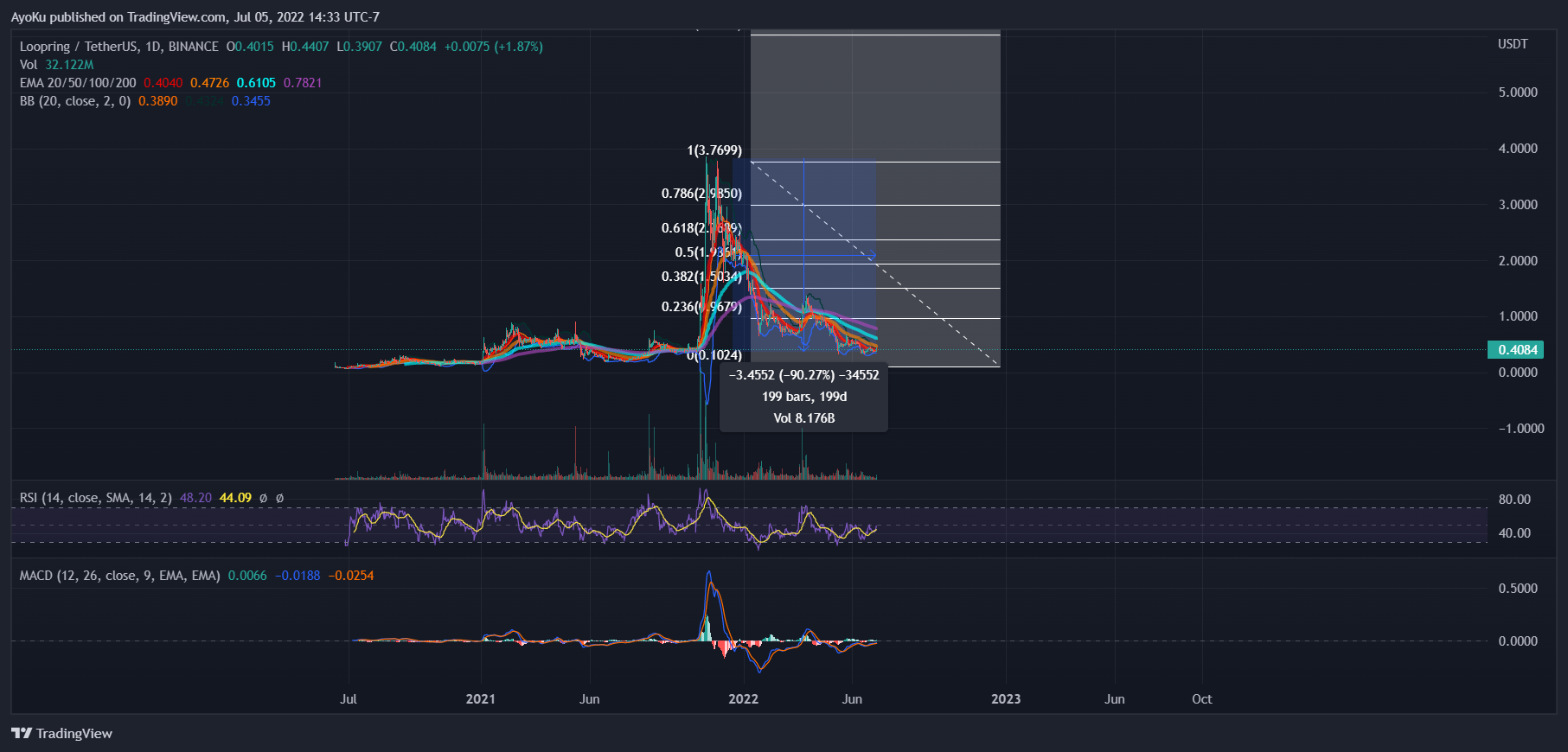The width and height of the screenshot is (1568, 752).
Task: Click the TradingView logo at bottom left
Action: click(61, 733)
